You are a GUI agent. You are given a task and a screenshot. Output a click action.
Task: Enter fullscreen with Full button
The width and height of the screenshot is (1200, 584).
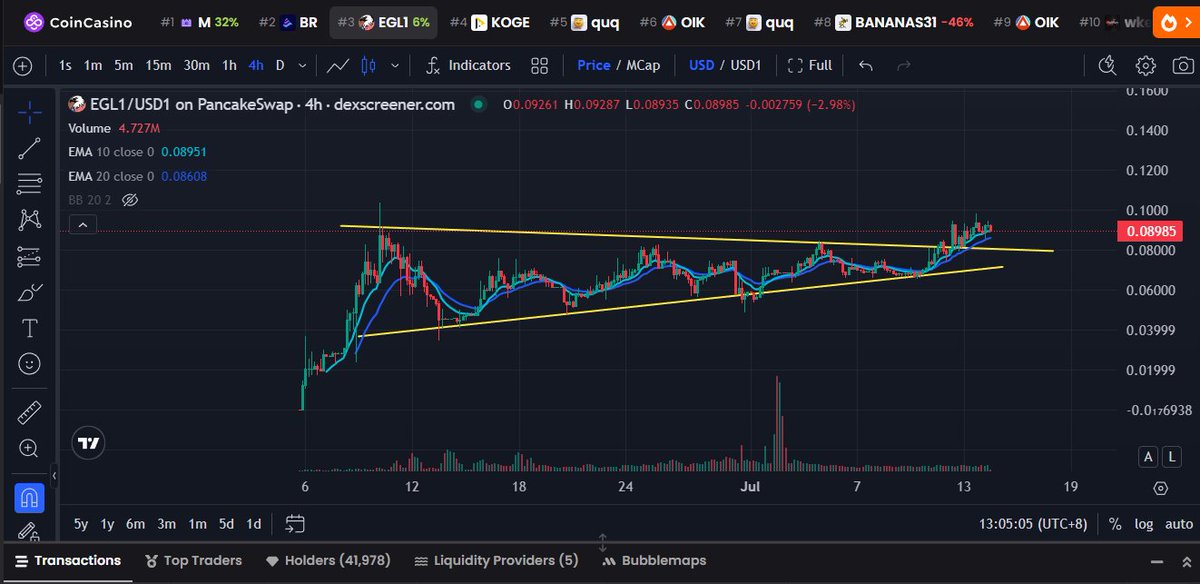[x=810, y=66]
